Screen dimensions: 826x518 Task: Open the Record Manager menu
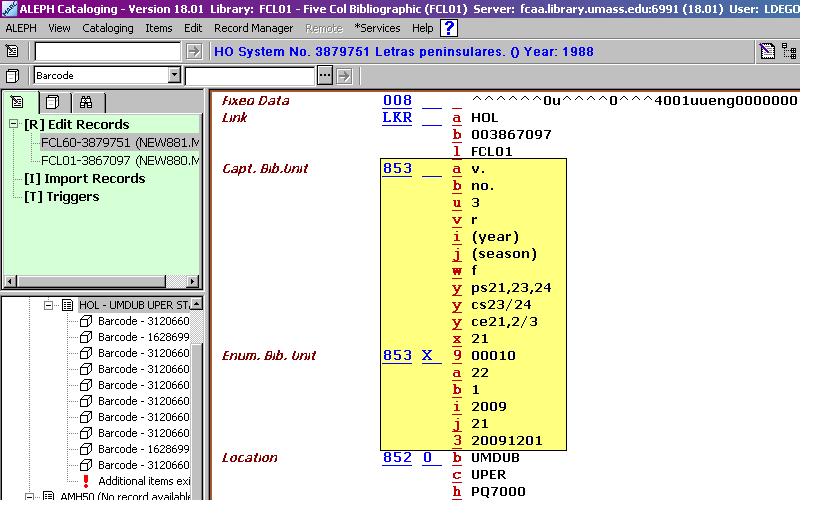pyautogui.click(x=254, y=28)
